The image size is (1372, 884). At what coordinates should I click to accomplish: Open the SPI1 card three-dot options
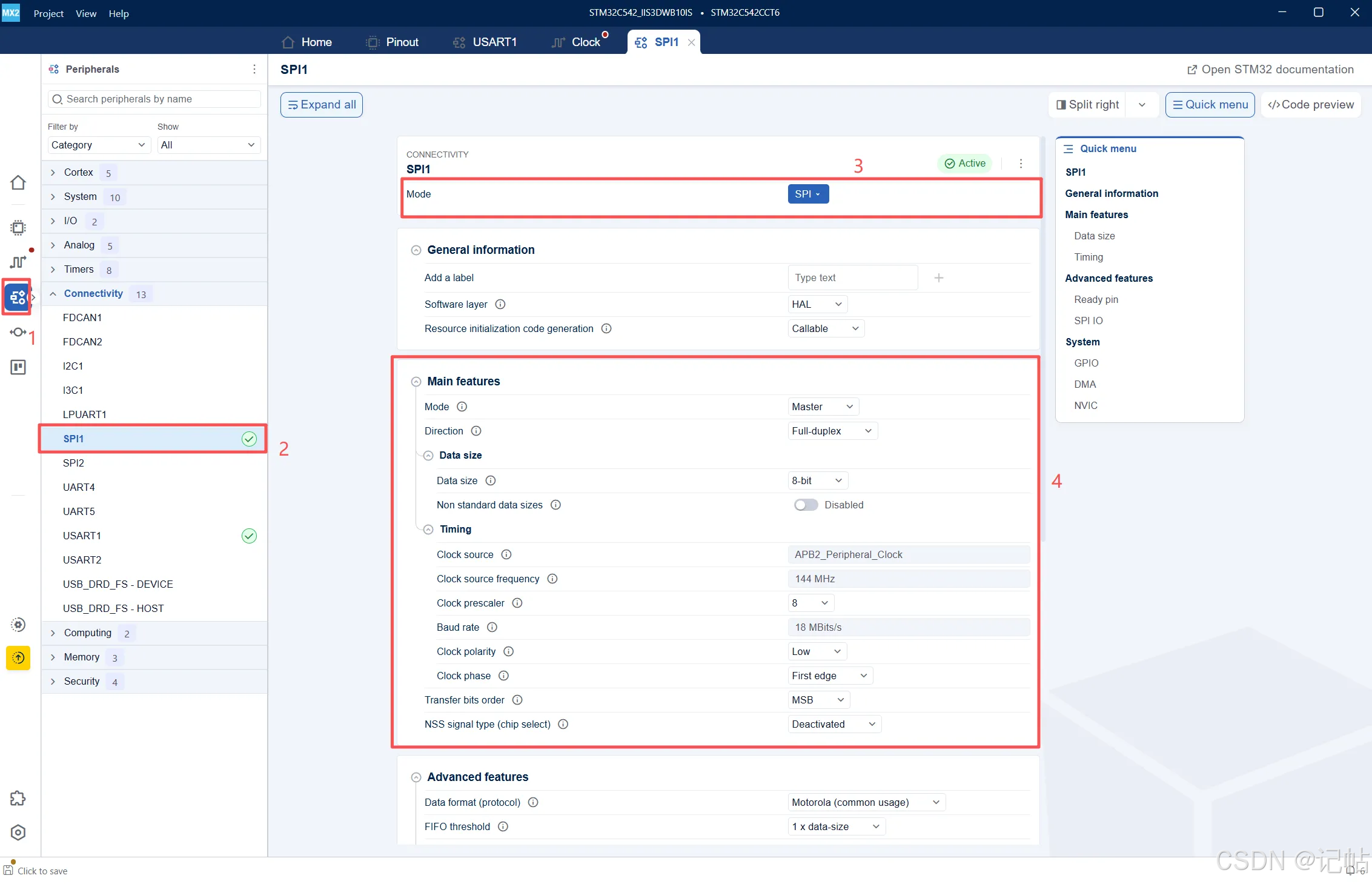[1021, 164]
